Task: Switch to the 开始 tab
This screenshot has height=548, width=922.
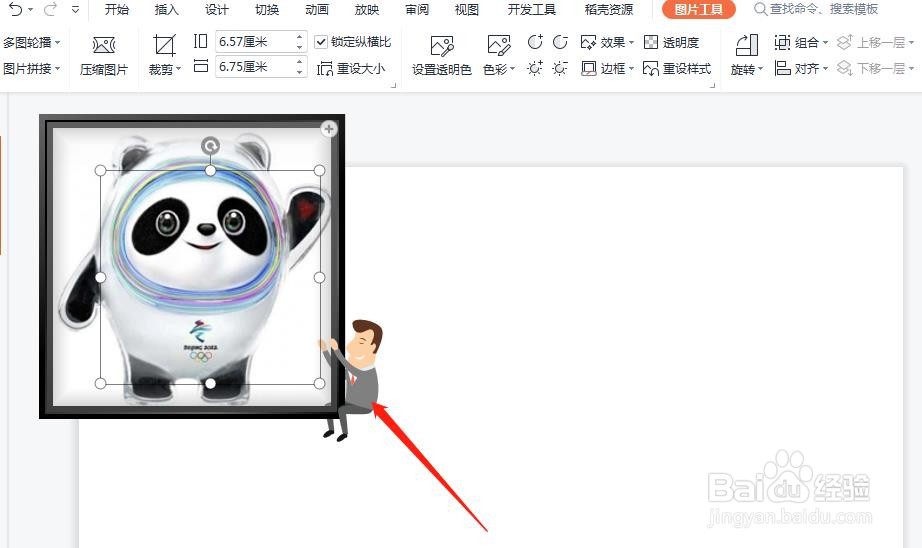Action: click(x=116, y=9)
